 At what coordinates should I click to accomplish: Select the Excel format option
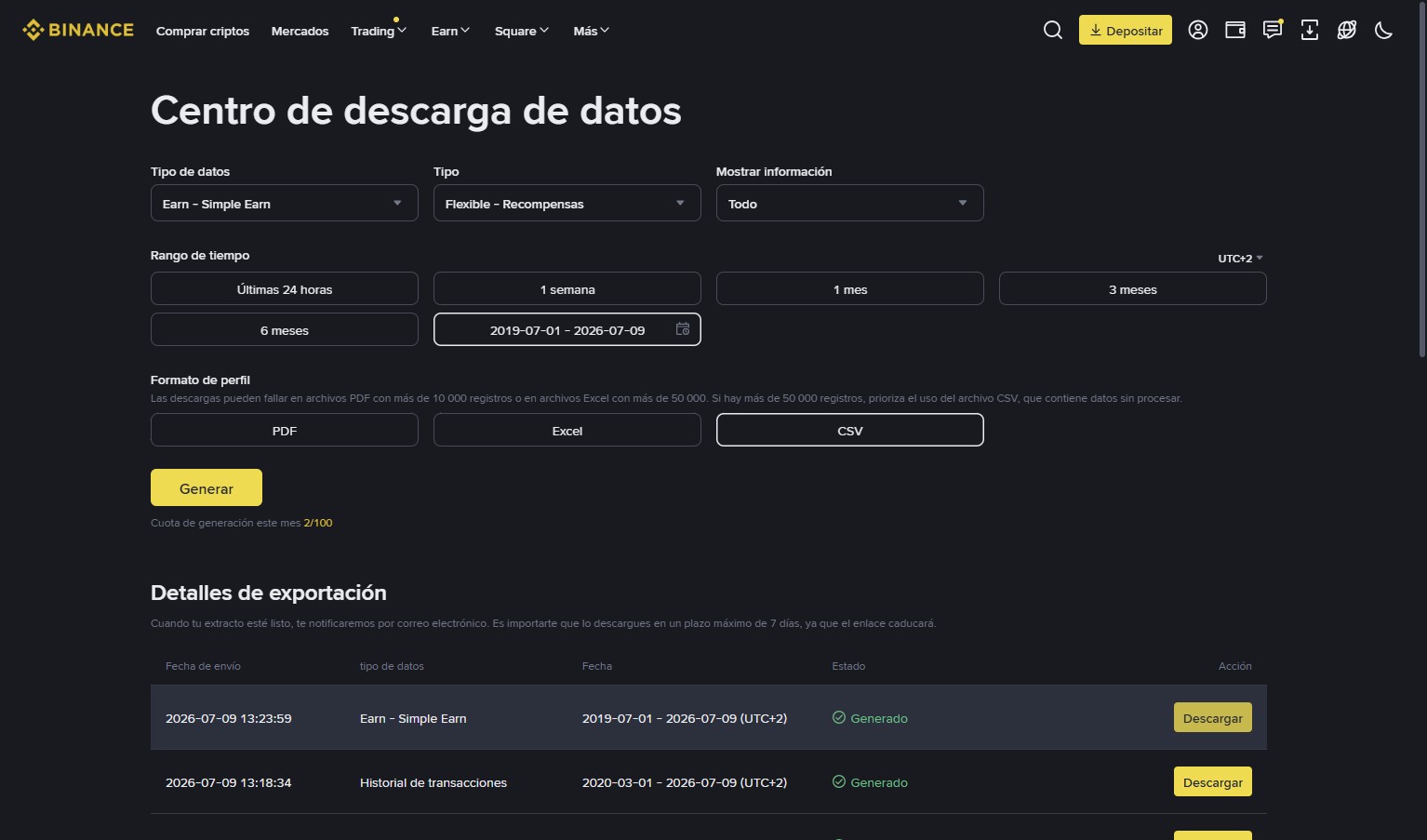coord(567,431)
